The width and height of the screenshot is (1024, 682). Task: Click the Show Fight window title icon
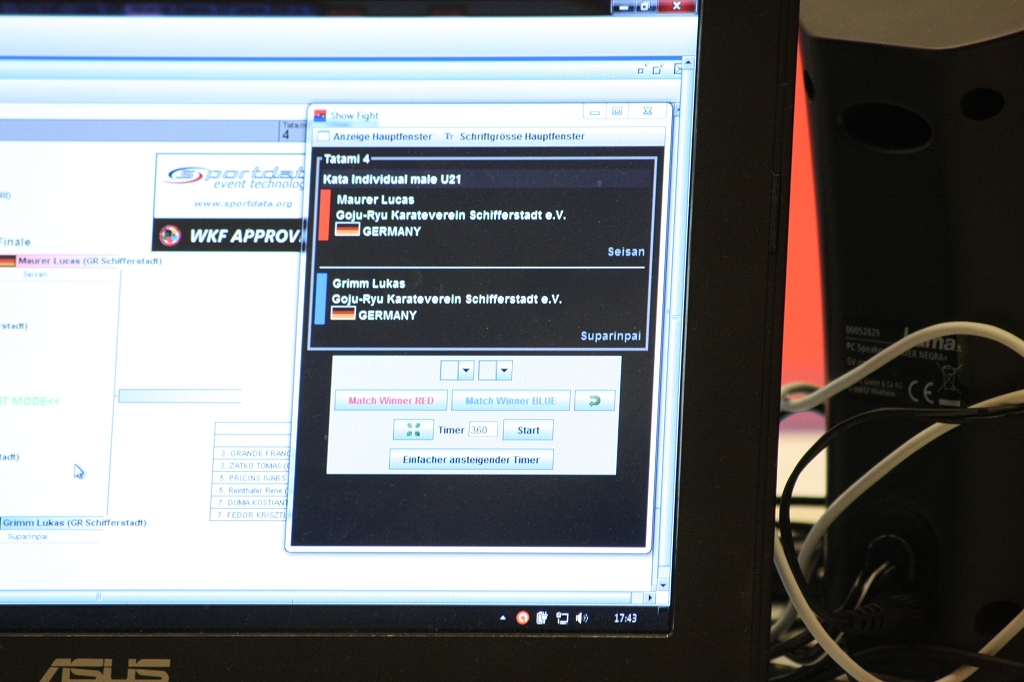(320, 116)
